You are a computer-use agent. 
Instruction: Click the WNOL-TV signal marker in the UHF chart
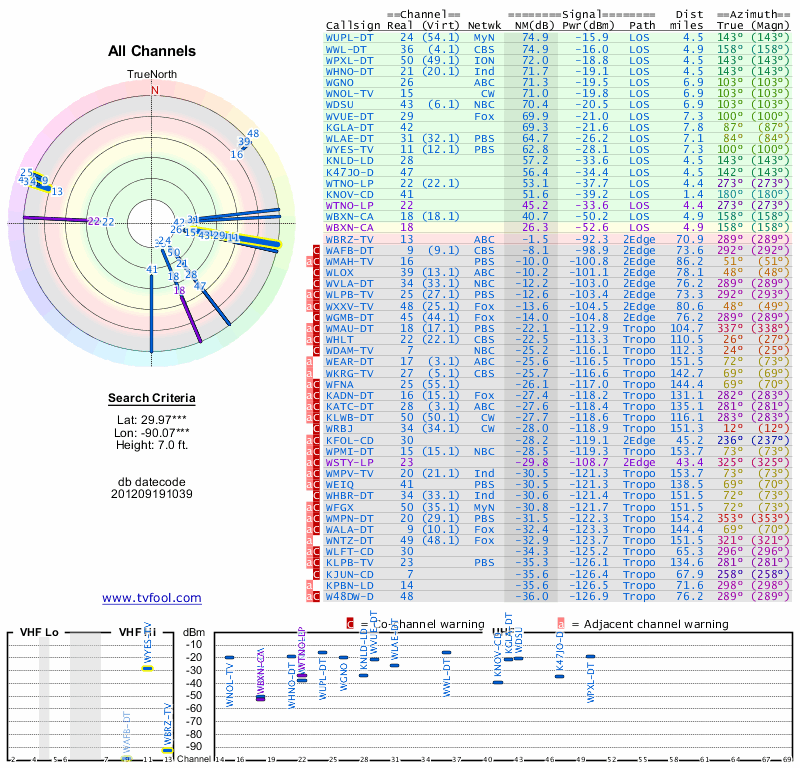pyautogui.click(x=230, y=658)
